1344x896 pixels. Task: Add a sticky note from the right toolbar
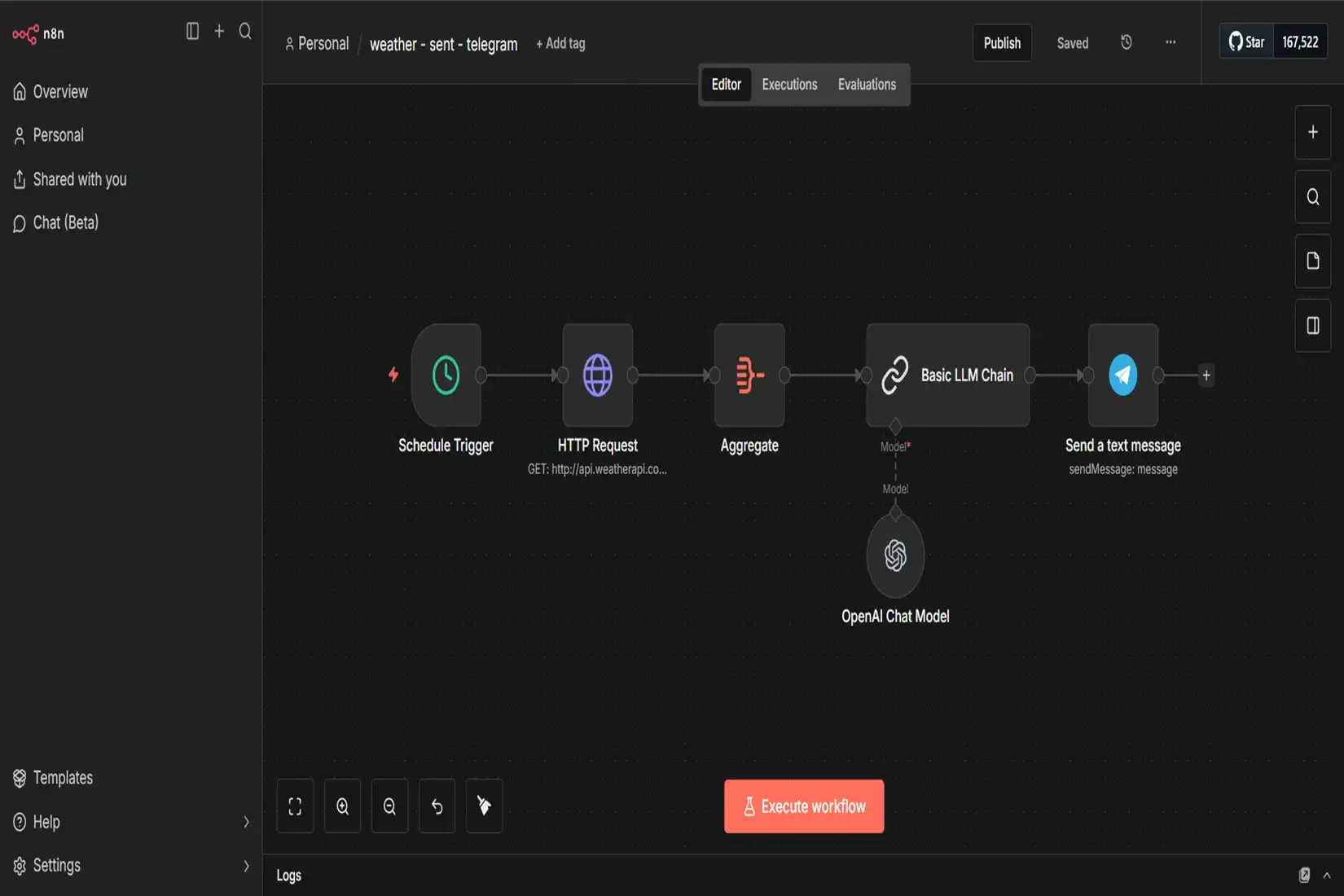pos(1312,261)
